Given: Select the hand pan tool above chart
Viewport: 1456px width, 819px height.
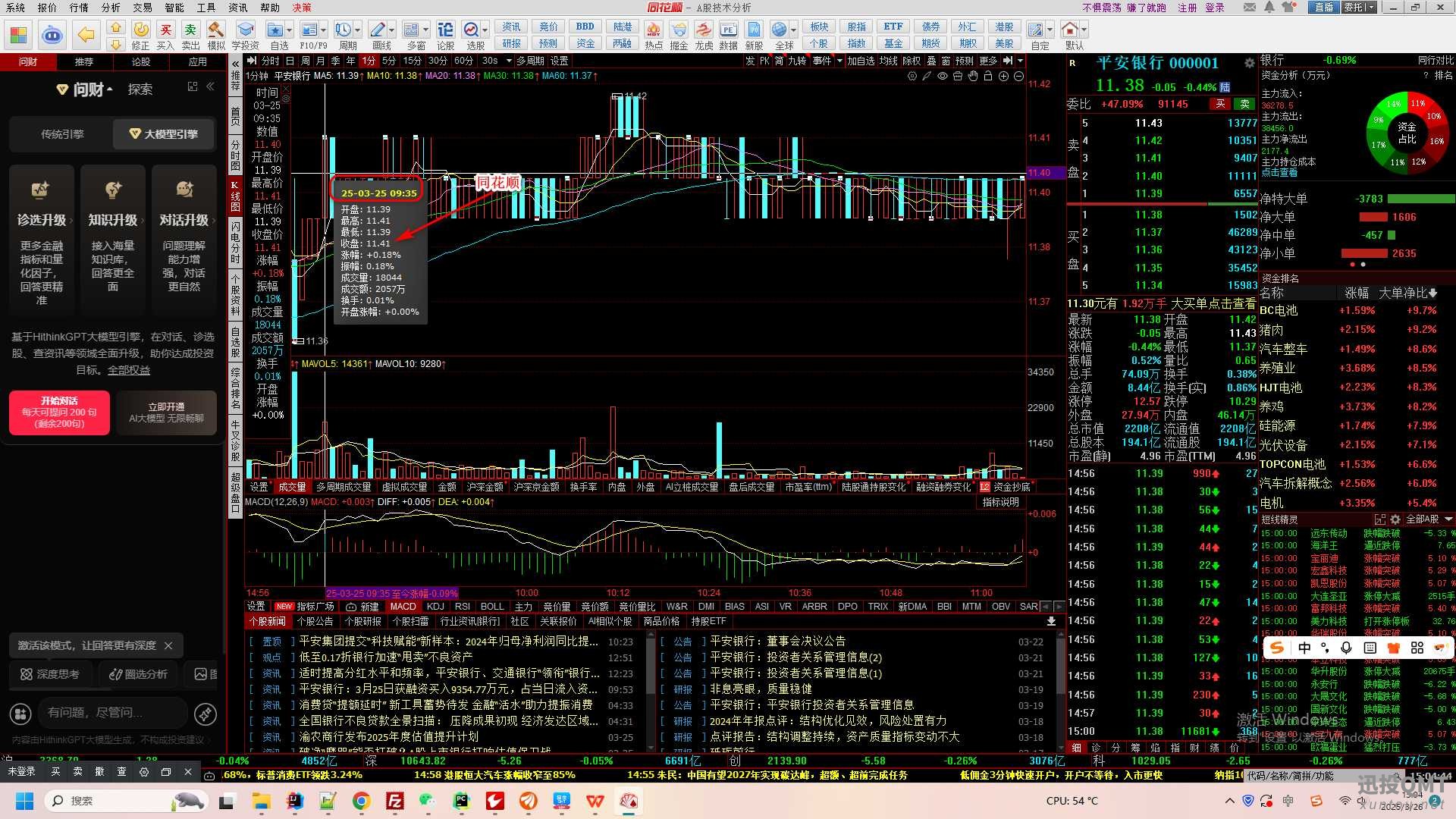Looking at the screenshot, I should point(973,76).
